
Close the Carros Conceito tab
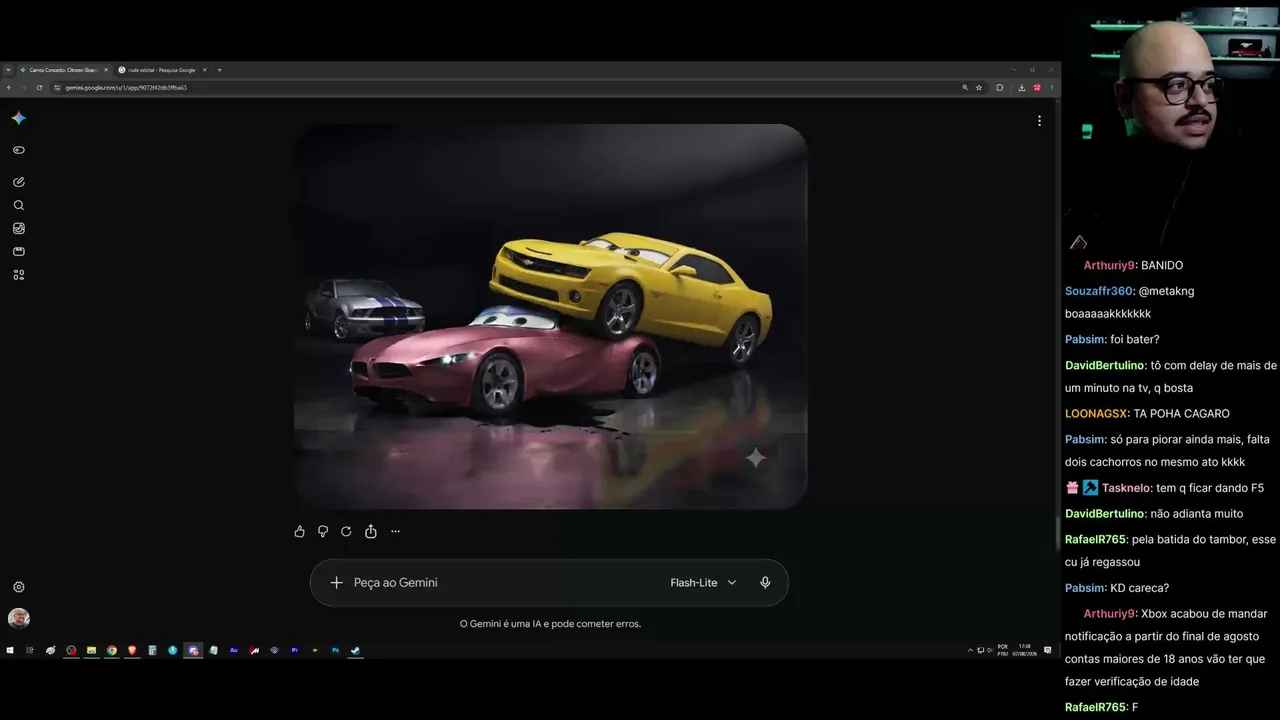(x=105, y=70)
